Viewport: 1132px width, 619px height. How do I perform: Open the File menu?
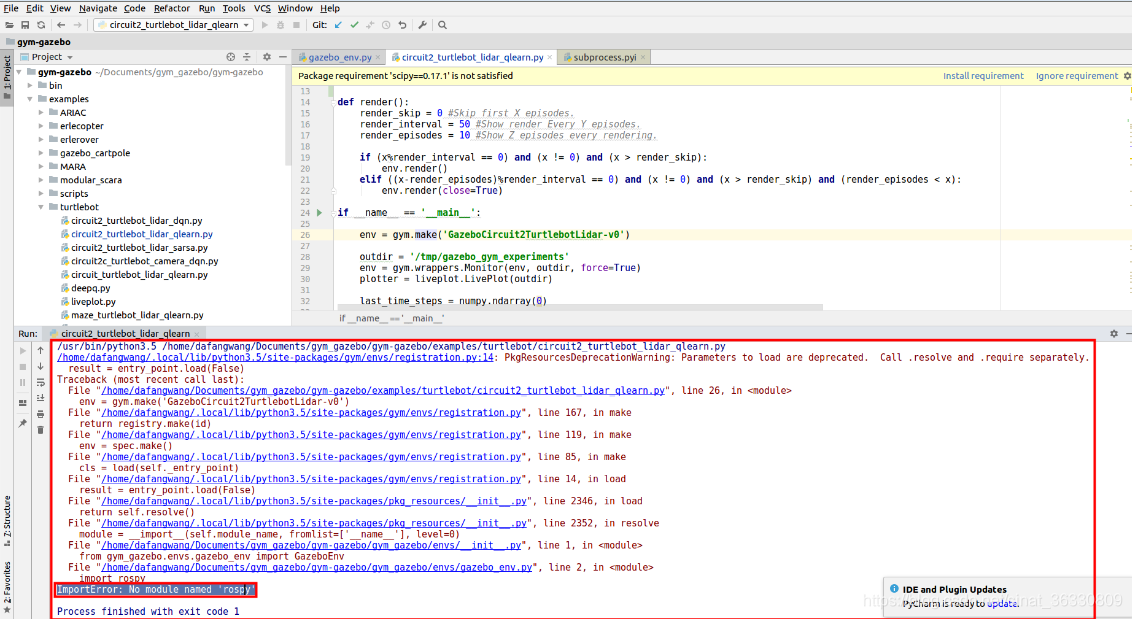[x=11, y=9]
